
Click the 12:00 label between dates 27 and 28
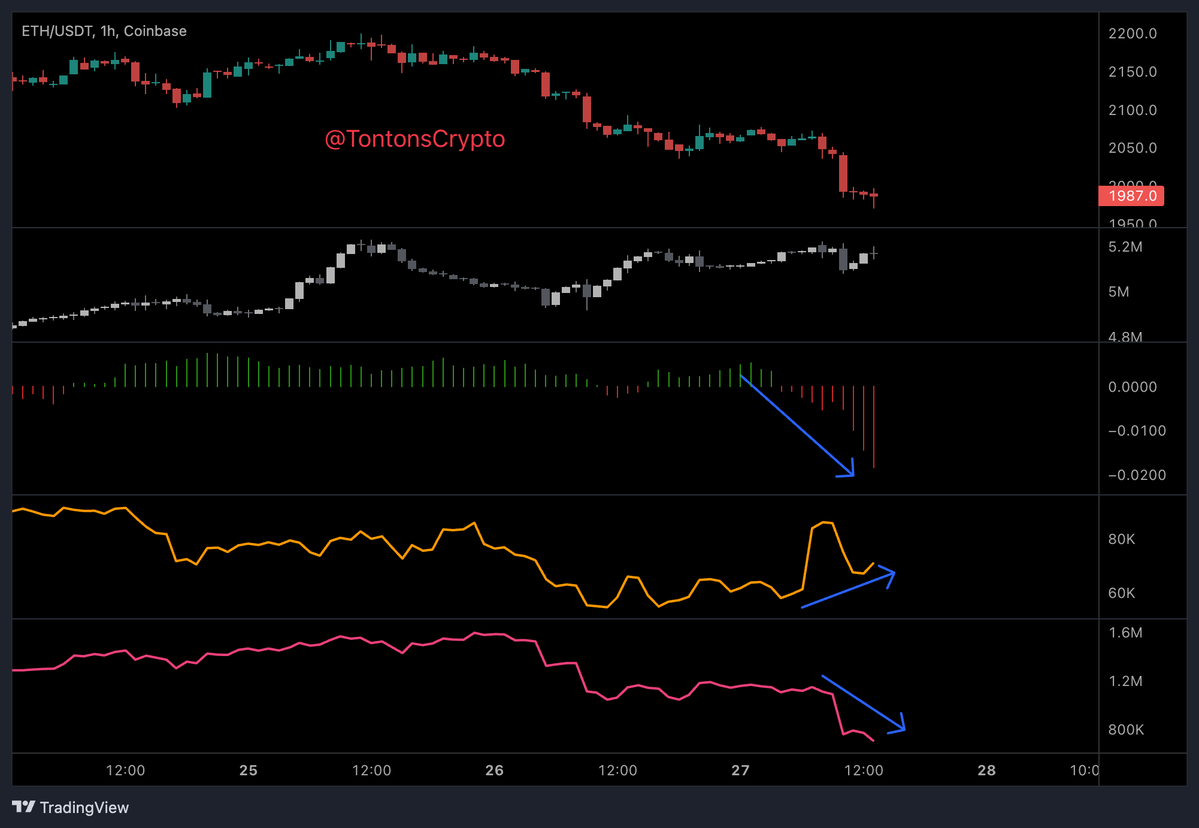[864, 770]
